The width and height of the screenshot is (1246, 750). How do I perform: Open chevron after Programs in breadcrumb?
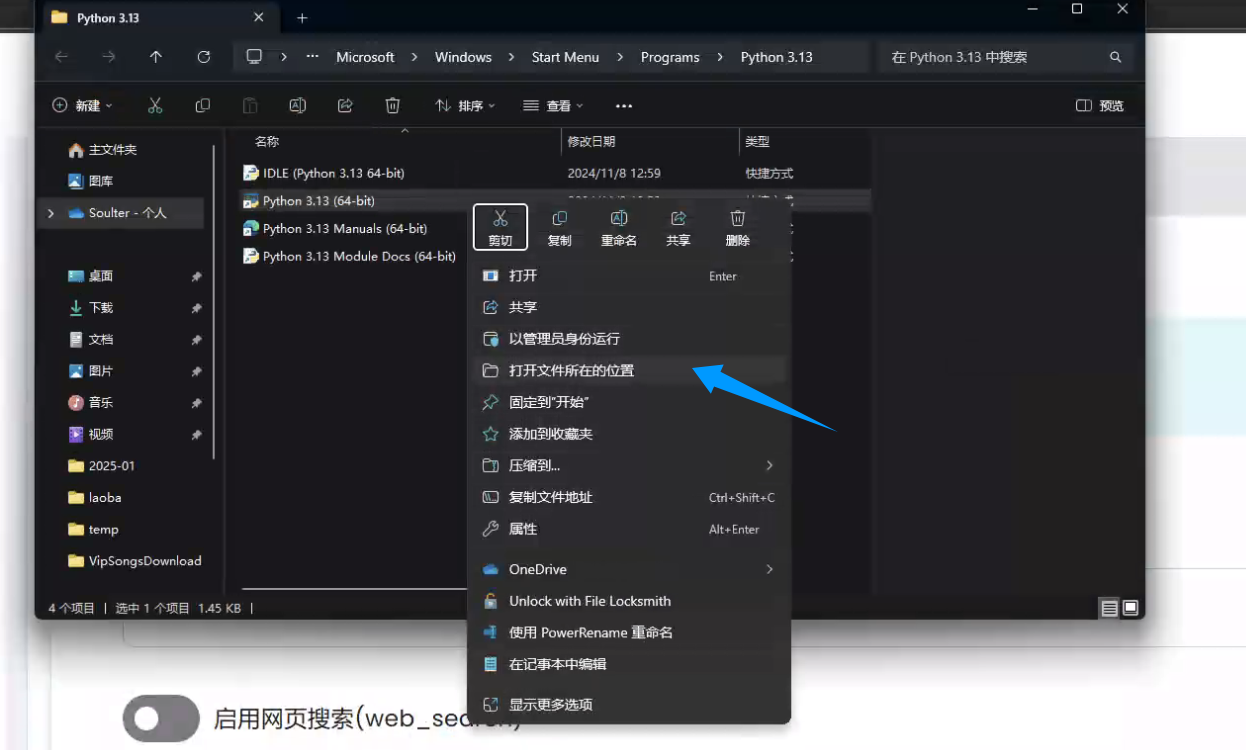point(720,57)
